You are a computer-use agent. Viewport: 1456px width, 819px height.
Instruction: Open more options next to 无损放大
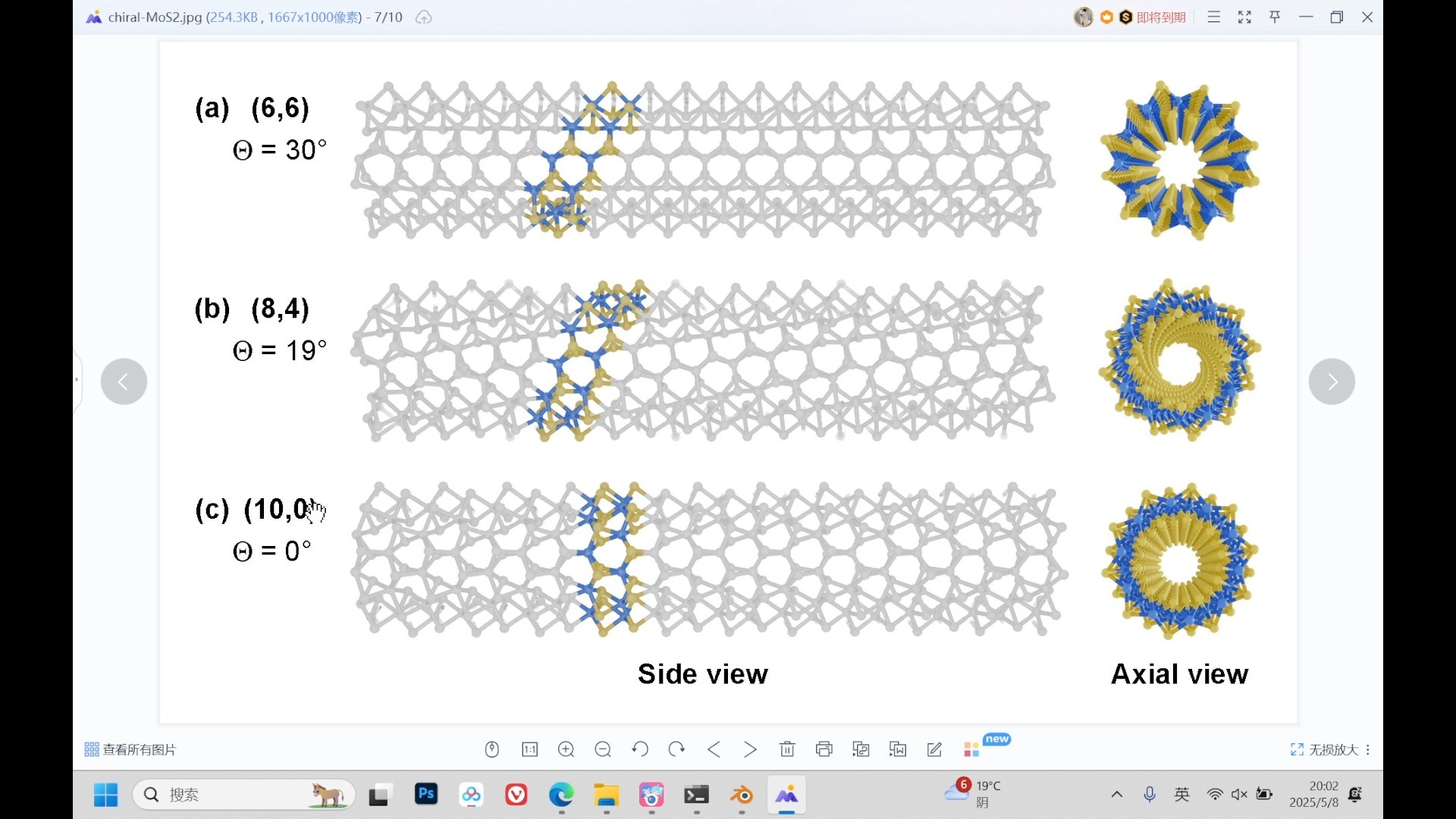coord(1368,749)
